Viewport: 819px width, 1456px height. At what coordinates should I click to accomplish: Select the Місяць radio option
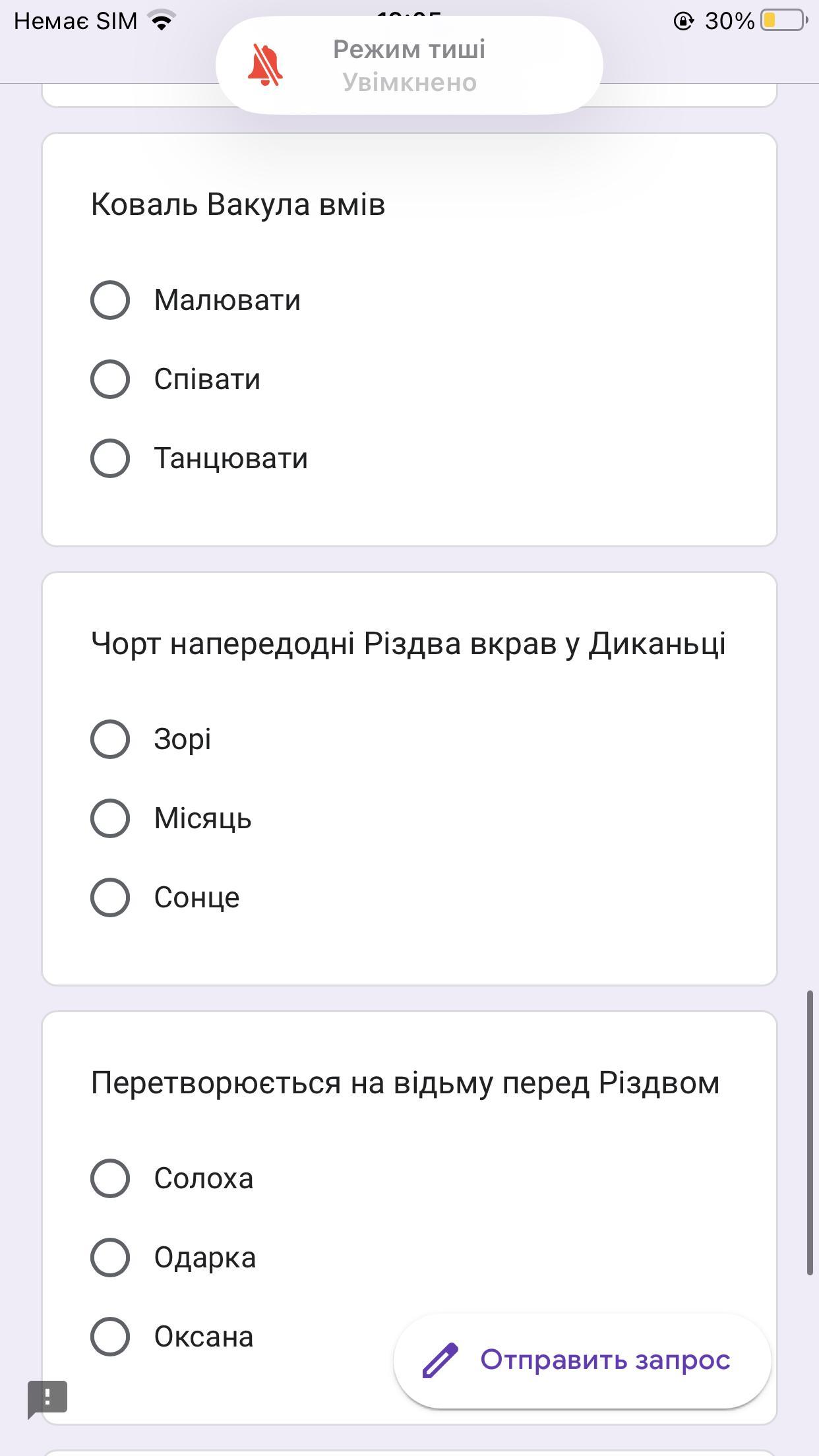pos(110,818)
